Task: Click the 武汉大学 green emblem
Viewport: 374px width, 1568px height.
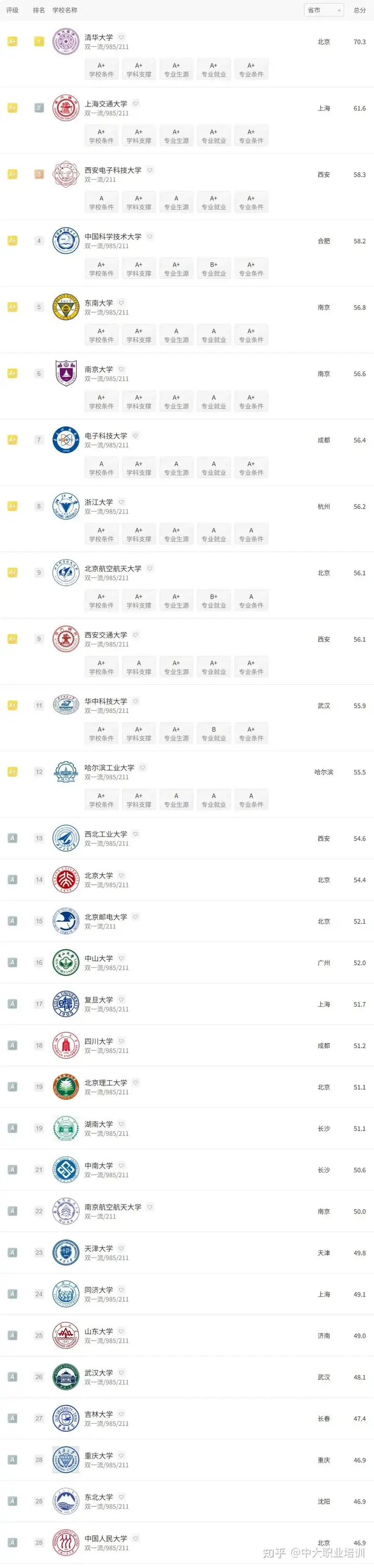Action: 66,1377
